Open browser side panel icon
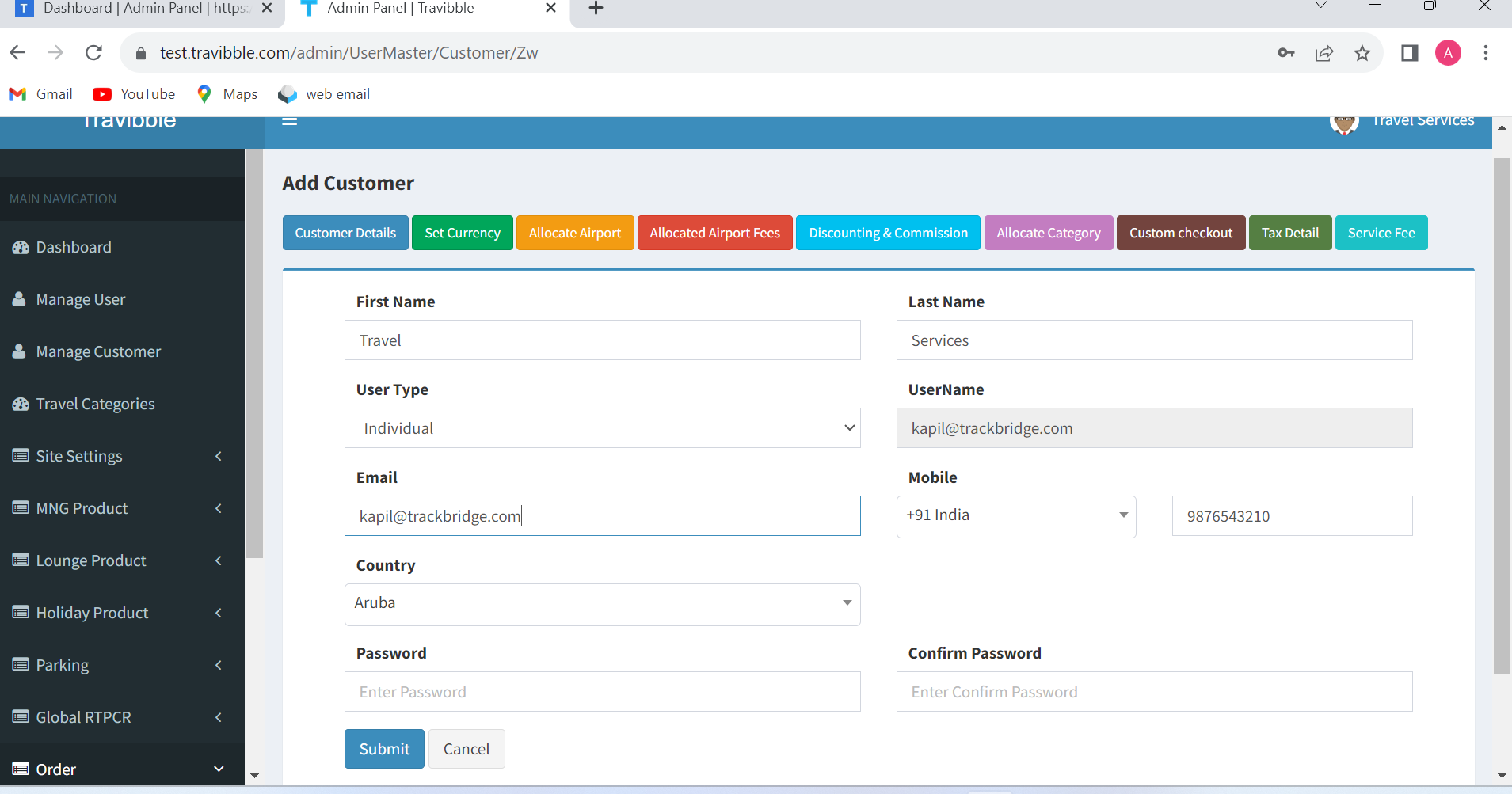Screen dimensions: 1512x794 (1409, 53)
